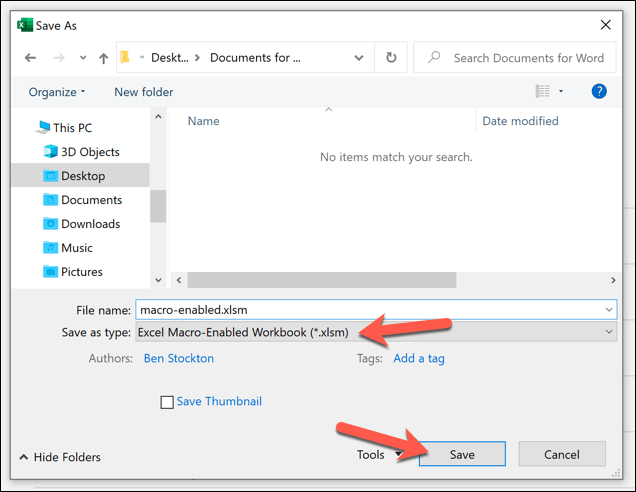The image size is (636, 492).
Task: Click the Back navigation arrow
Action: point(30,58)
